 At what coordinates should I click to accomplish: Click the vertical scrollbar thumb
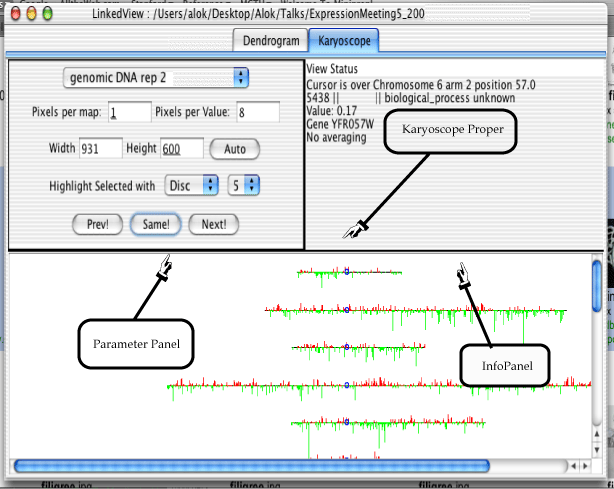[x=597, y=286]
